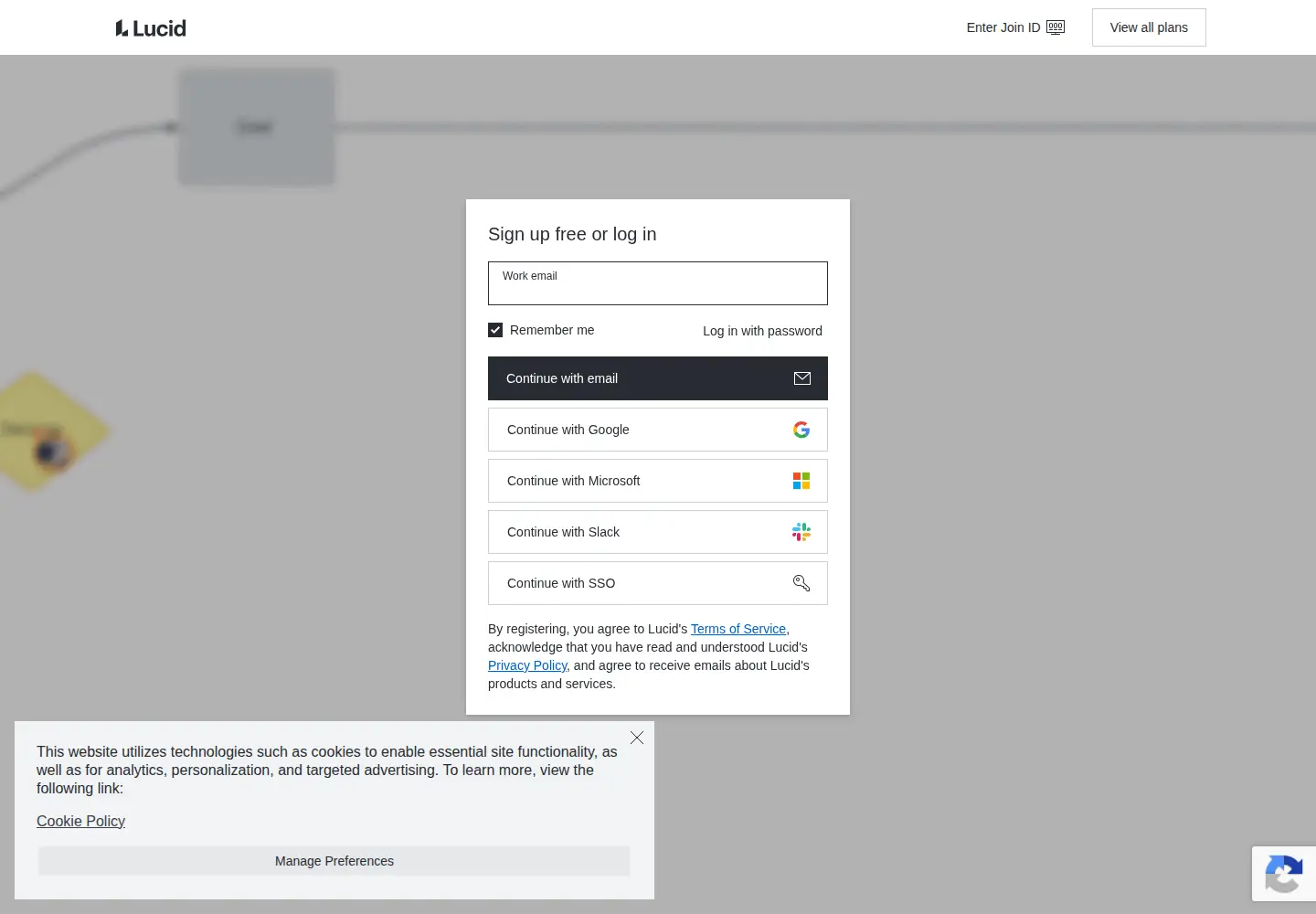
Task: Click Continue with Microsoft text
Action: pyautogui.click(x=573, y=481)
